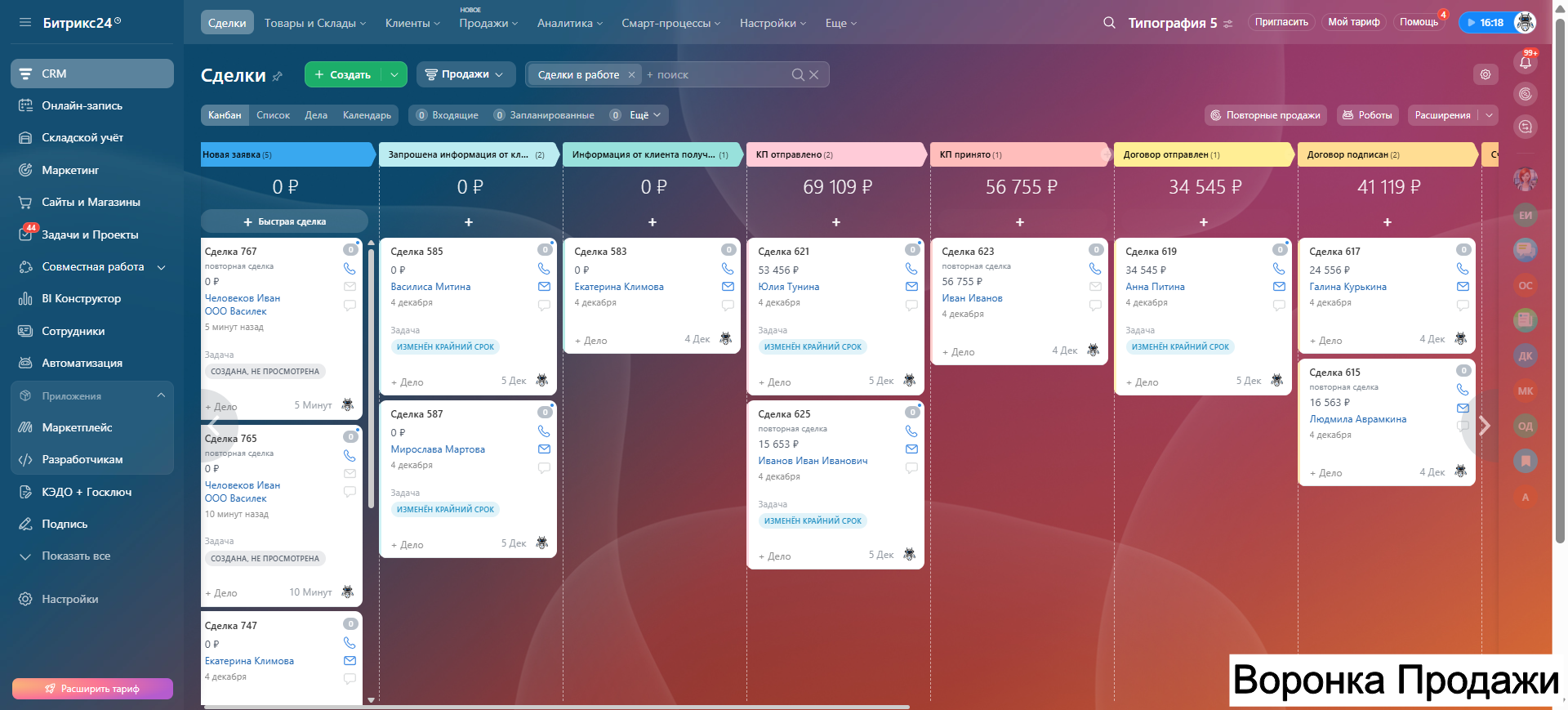
Task: Click the phone icon on Сделка 617 card
Action: tap(1463, 269)
